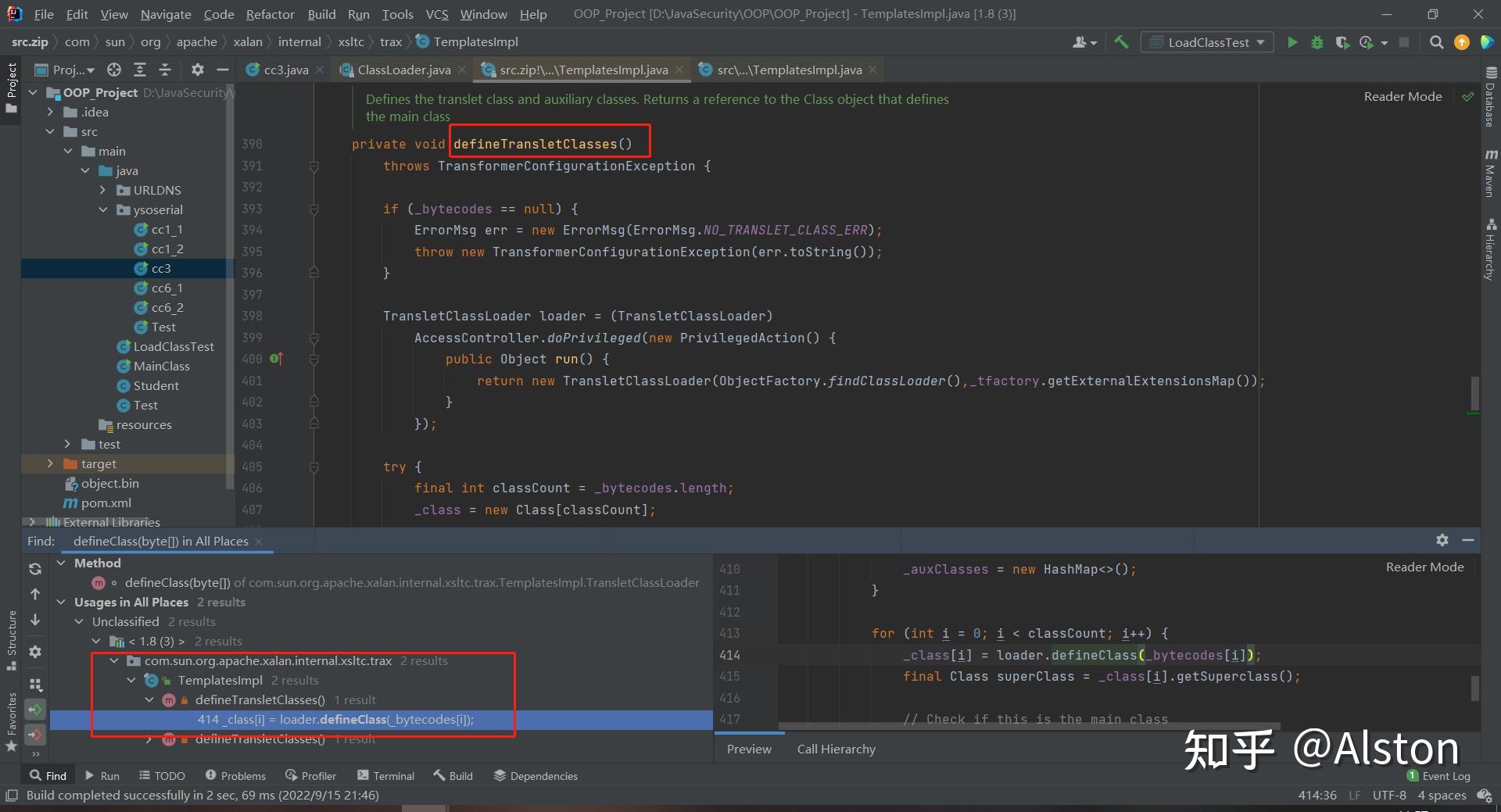This screenshot has height=812, width=1501.
Task: Open the Event Log
Action: tap(1446, 775)
